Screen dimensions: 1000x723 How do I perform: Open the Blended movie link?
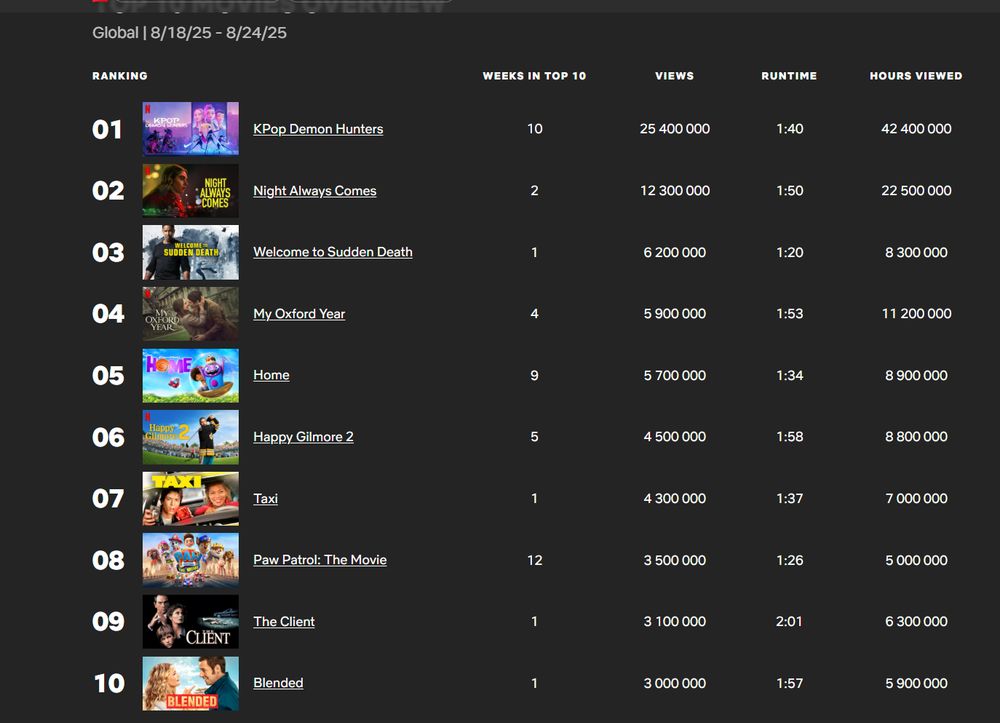coord(278,683)
